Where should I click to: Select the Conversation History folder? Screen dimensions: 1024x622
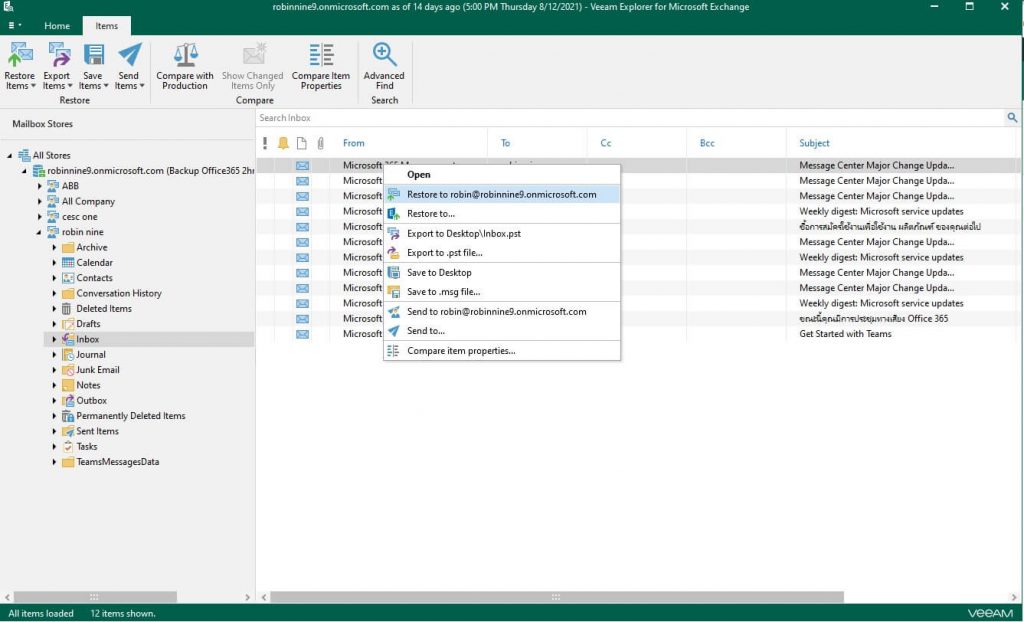tap(118, 293)
